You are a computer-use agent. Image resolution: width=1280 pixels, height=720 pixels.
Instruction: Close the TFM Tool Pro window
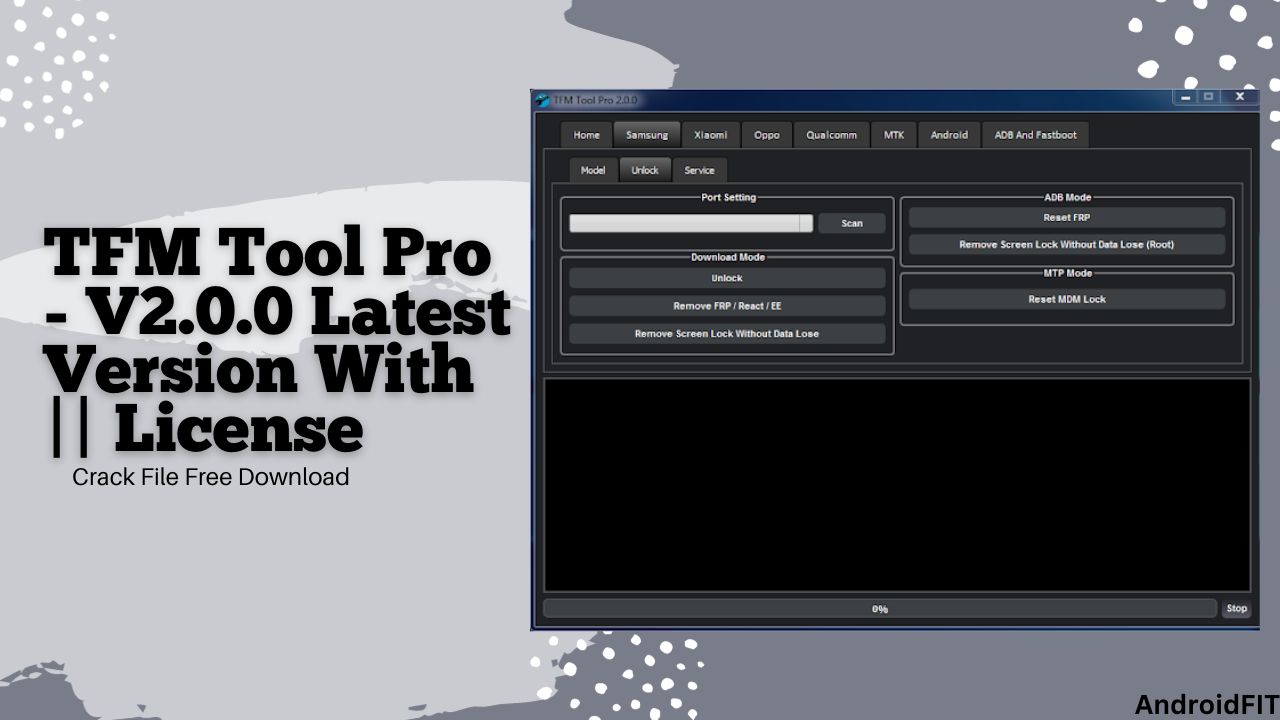(1240, 97)
